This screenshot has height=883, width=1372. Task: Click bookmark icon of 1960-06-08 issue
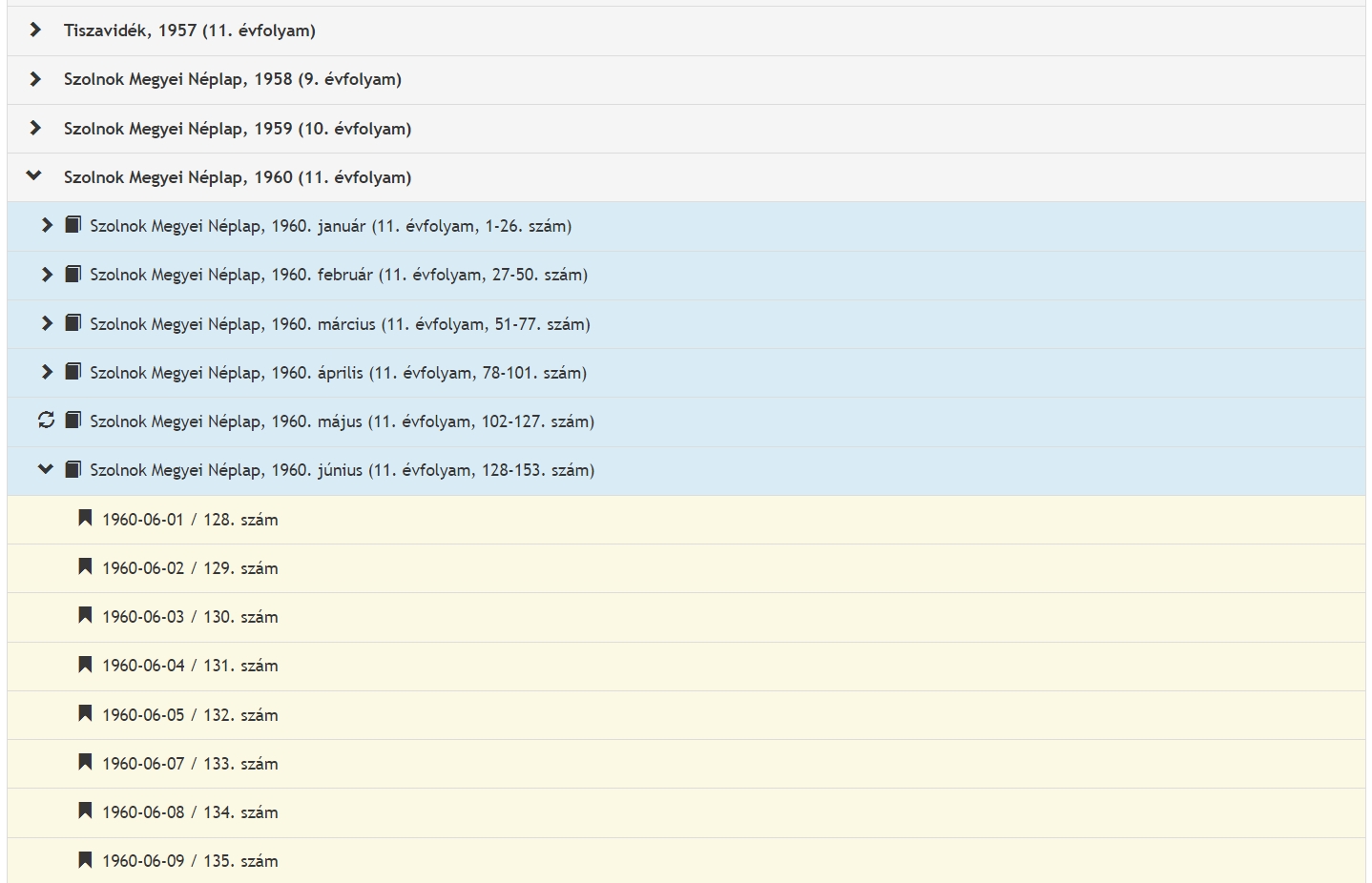85,811
